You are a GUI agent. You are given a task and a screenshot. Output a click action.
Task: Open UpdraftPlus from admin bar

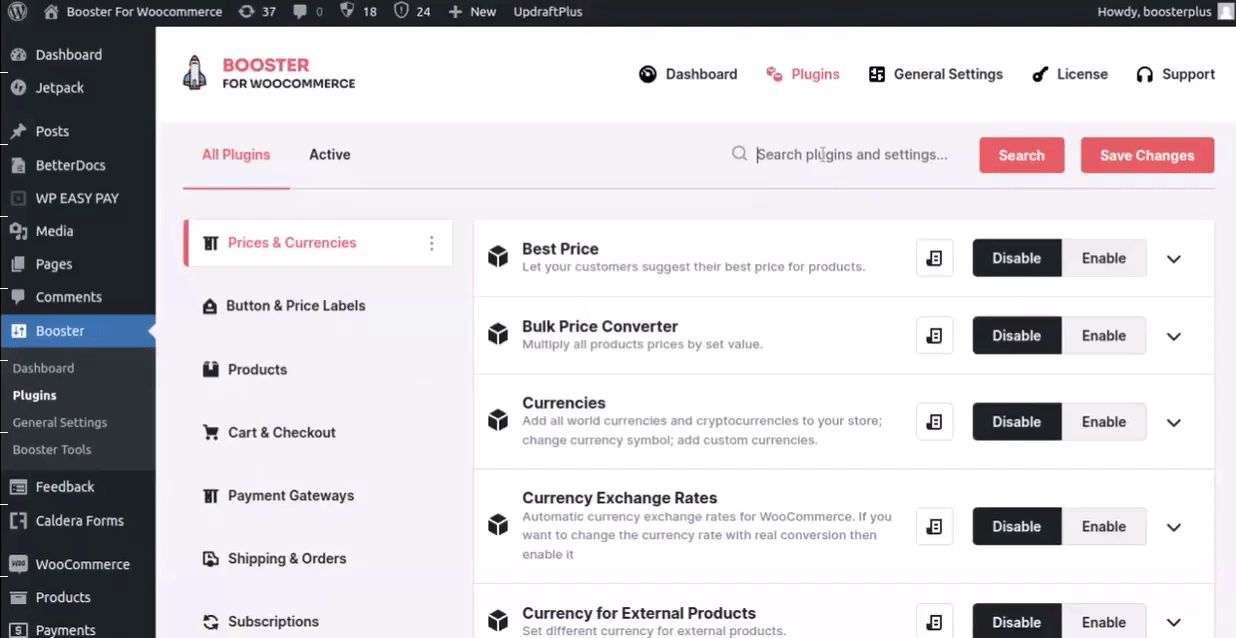click(x=547, y=12)
